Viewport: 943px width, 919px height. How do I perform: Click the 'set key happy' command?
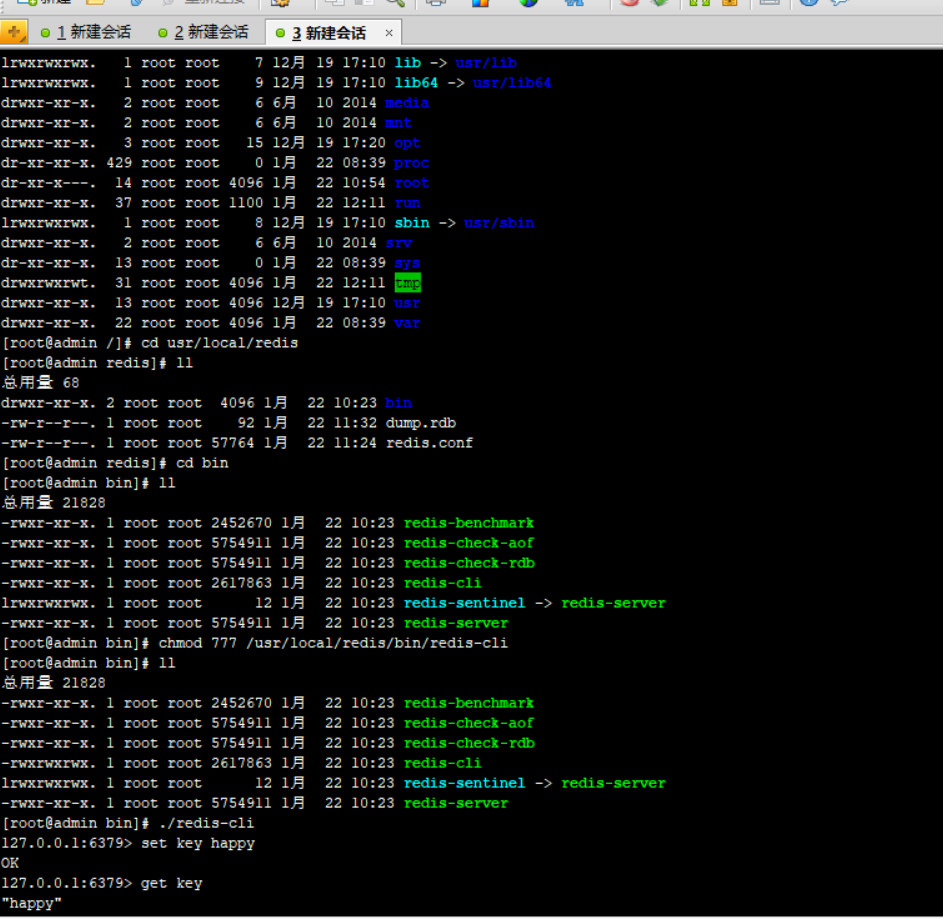[198, 843]
